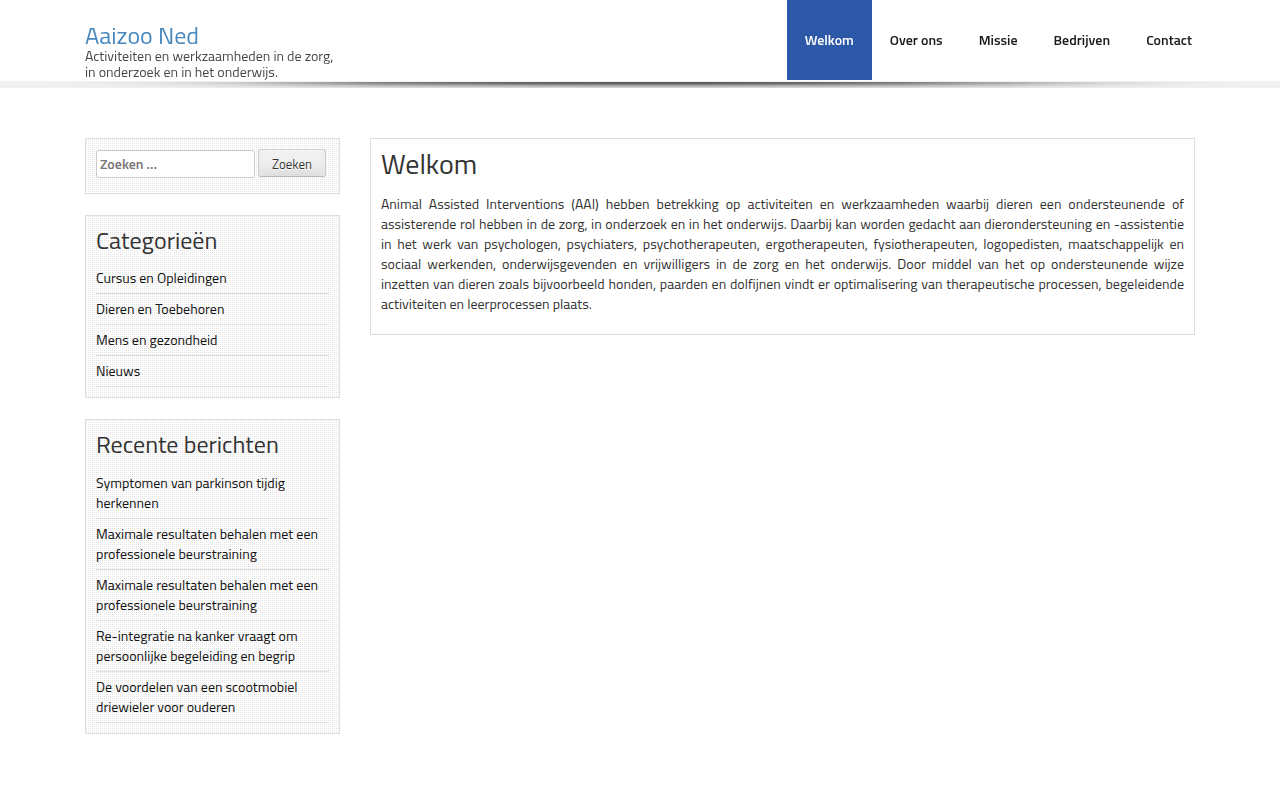Click the tagline under the site title

click(209, 64)
